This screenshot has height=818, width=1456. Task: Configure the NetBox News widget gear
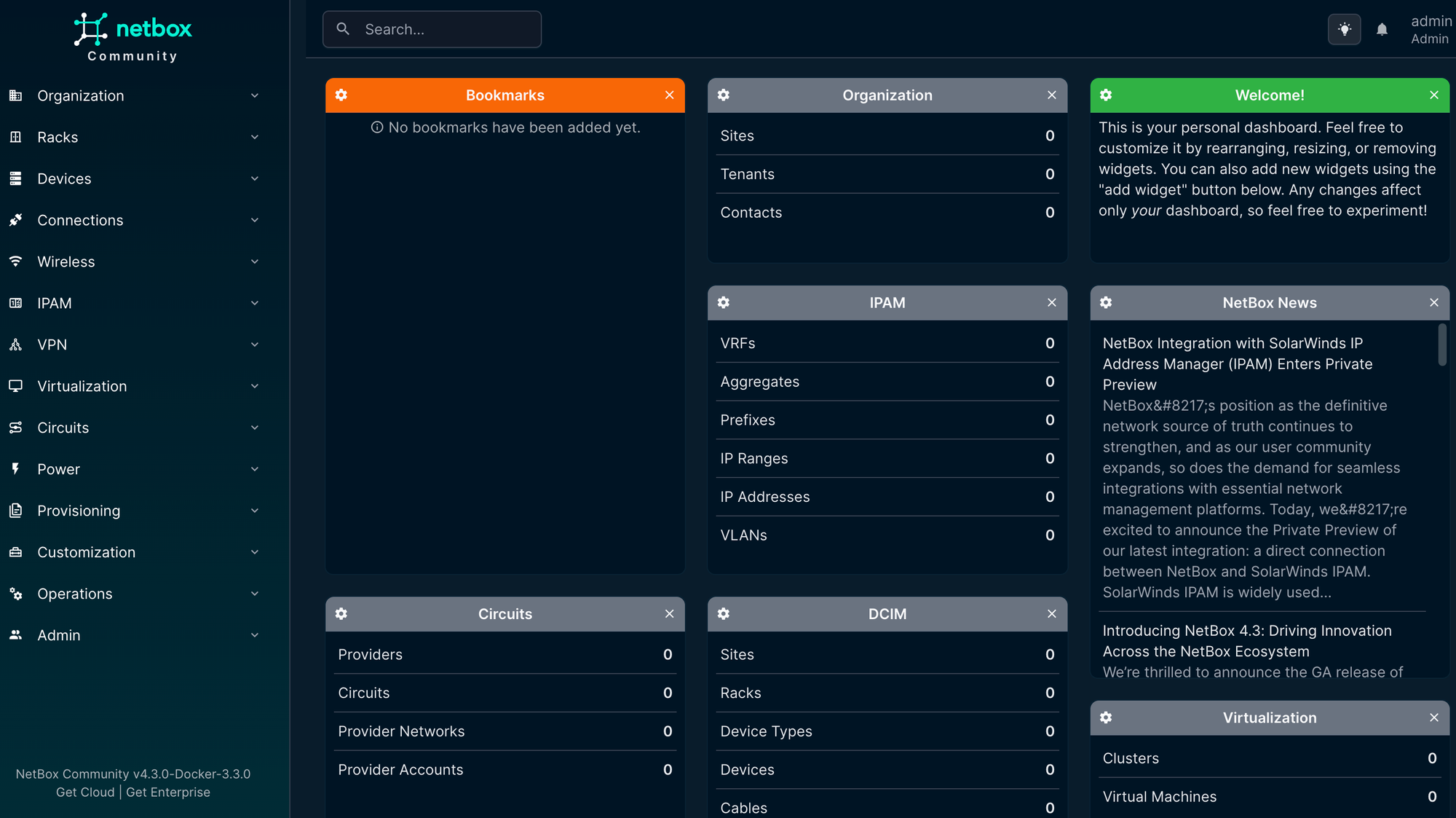tap(1106, 302)
